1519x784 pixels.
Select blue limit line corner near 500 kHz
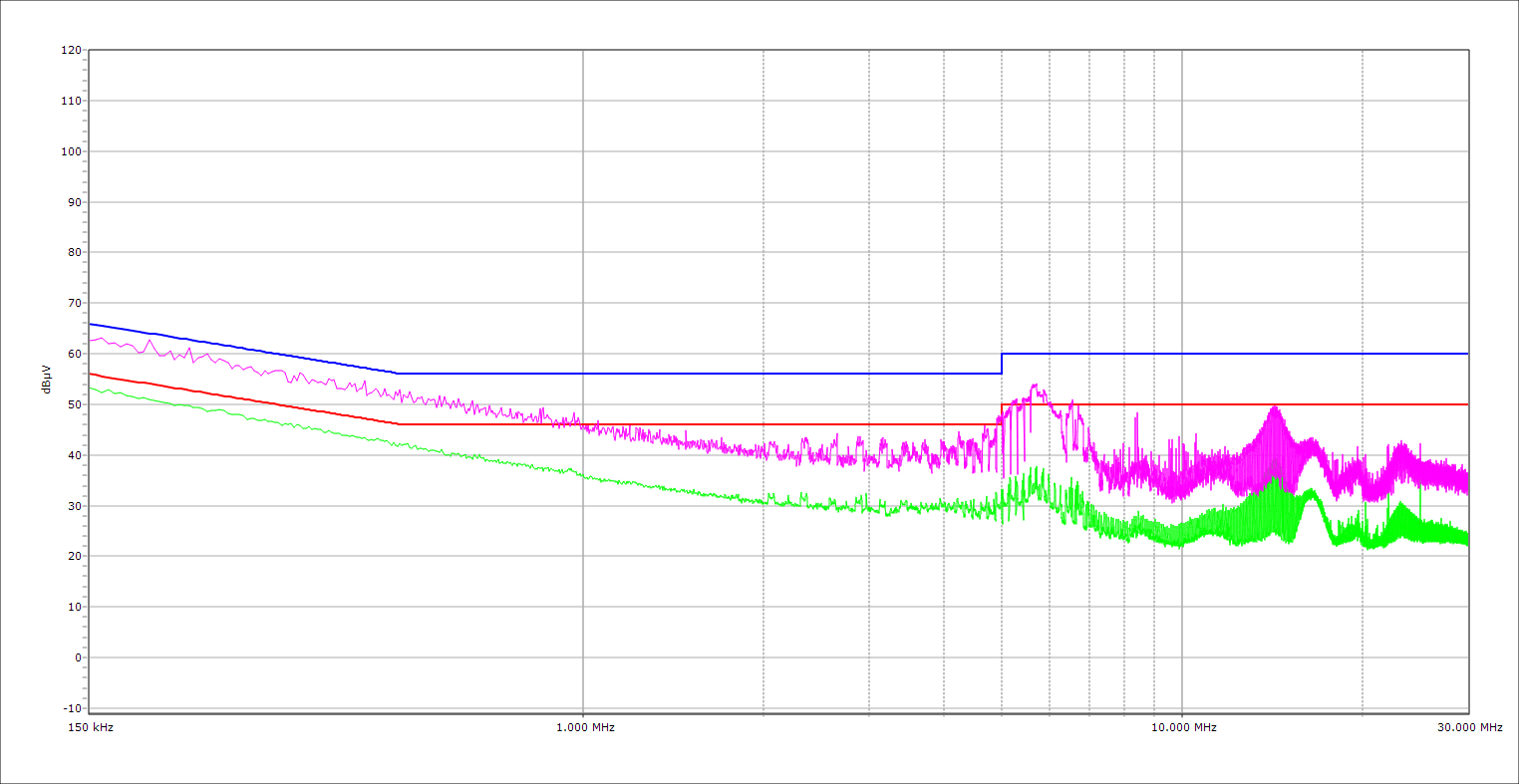click(x=398, y=374)
